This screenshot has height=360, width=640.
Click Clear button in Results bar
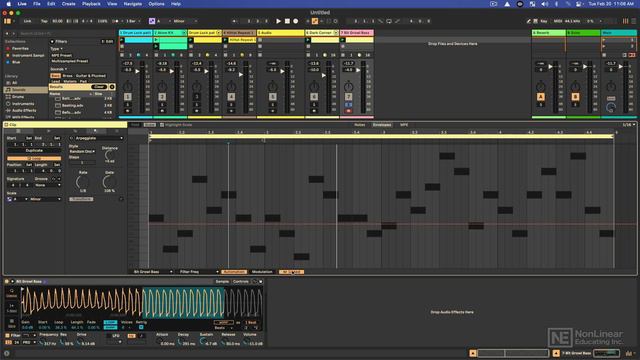tap(99, 87)
